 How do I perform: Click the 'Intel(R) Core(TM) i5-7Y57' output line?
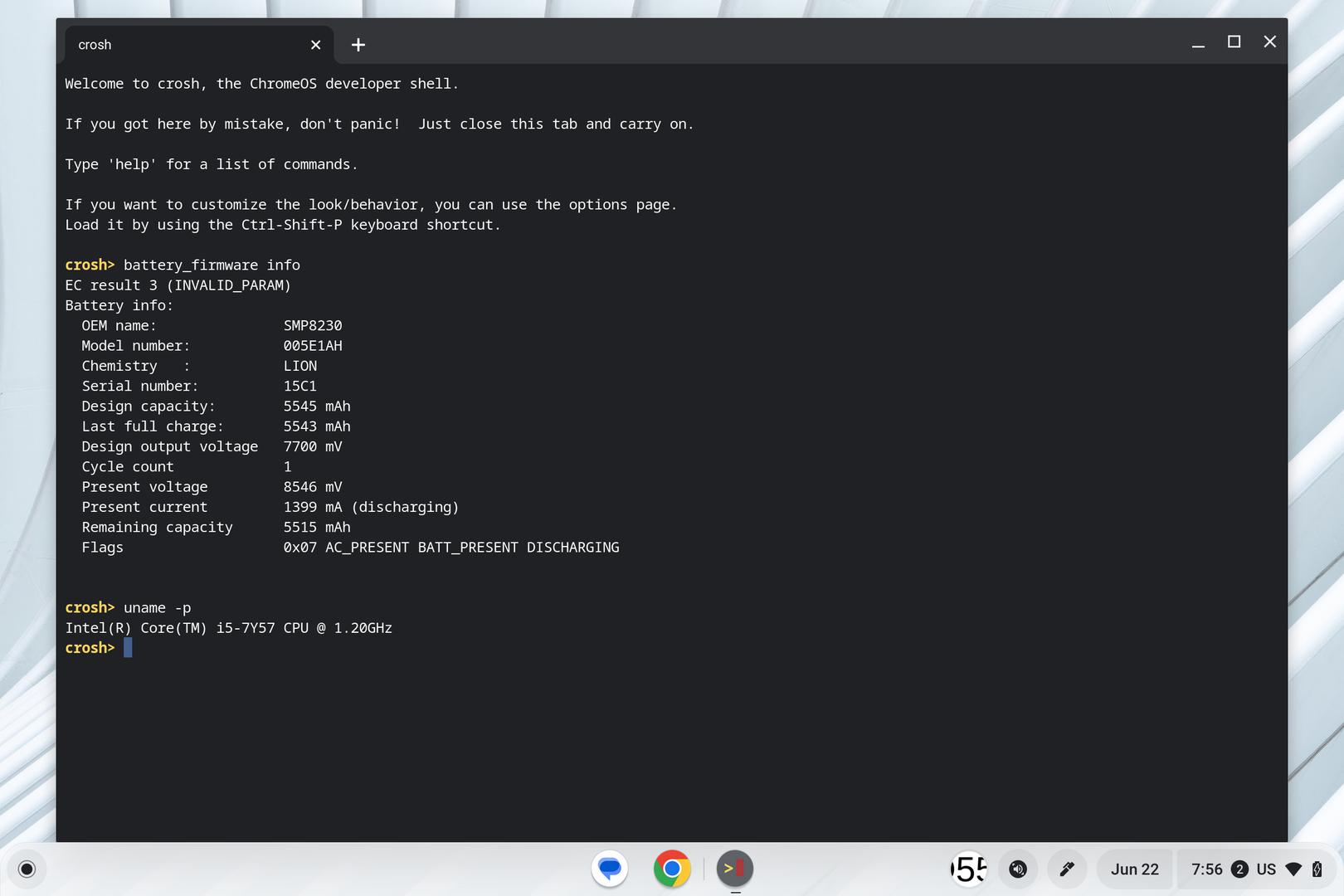pos(229,628)
